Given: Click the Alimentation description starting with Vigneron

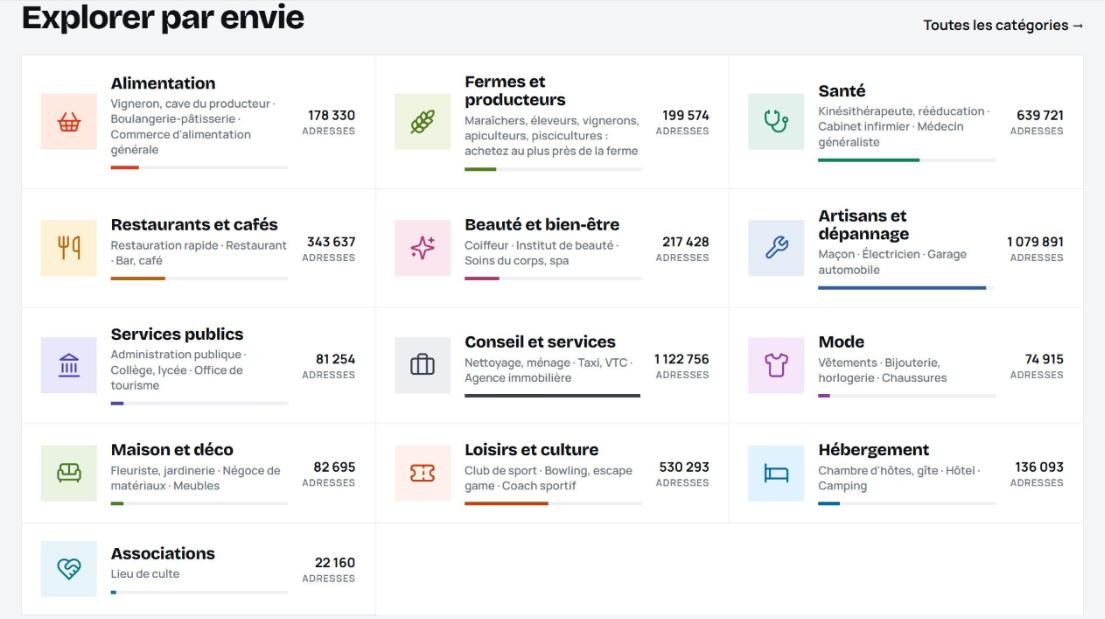Looking at the screenshot, I should click(192, 127).
